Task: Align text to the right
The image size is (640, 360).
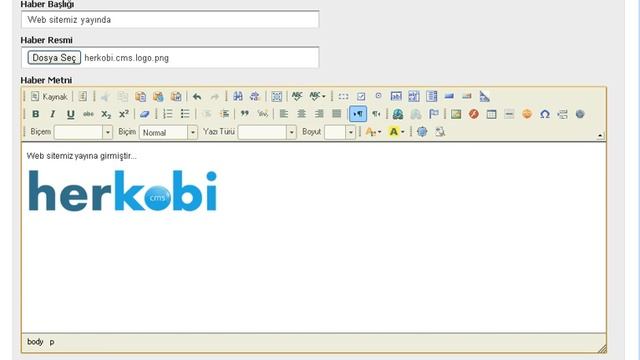Action: click(319, 114)
